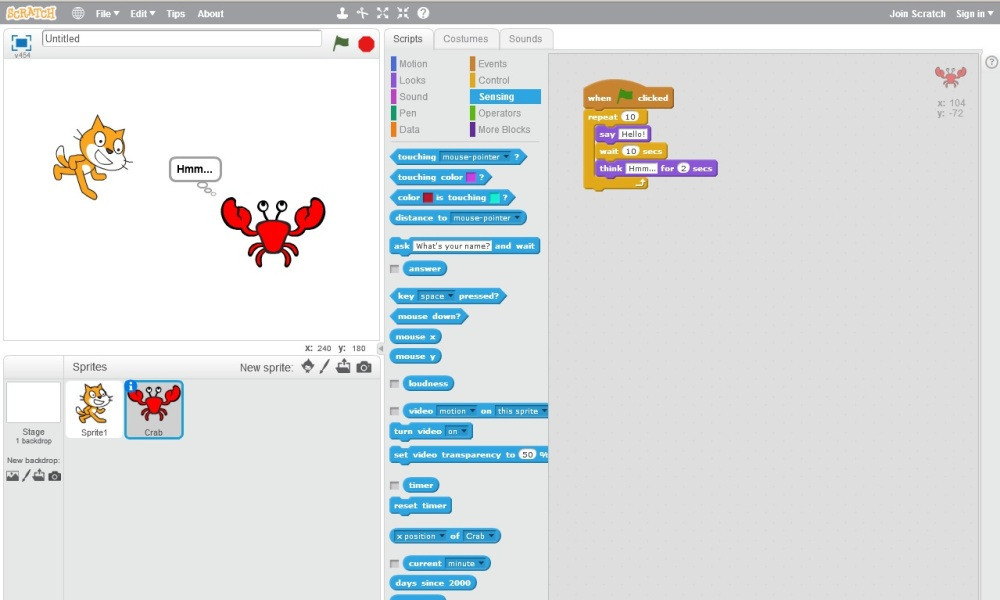
Task: Open help panel question mark at right edge
Action: (x=991, y=62)
